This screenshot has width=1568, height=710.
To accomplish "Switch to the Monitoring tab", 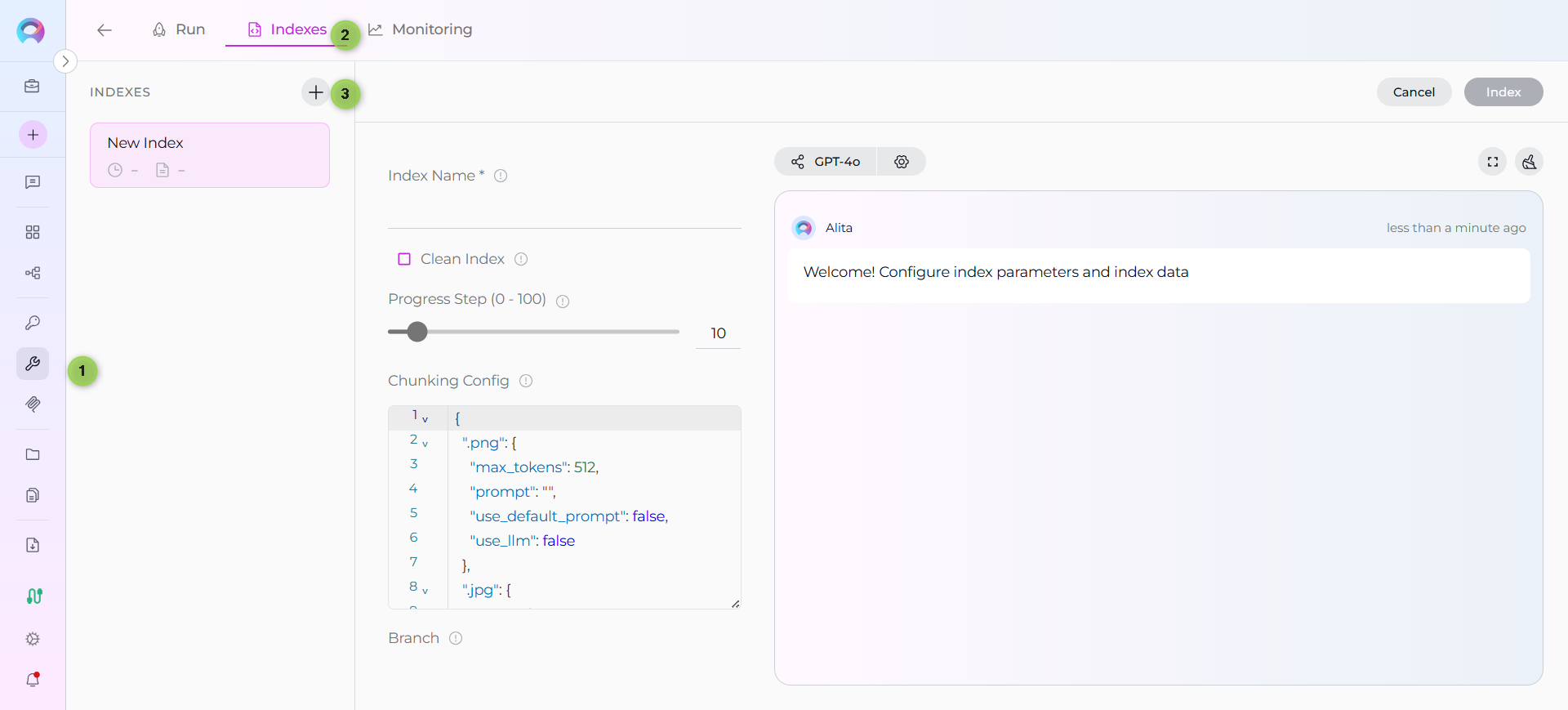I will pos(421,29).
